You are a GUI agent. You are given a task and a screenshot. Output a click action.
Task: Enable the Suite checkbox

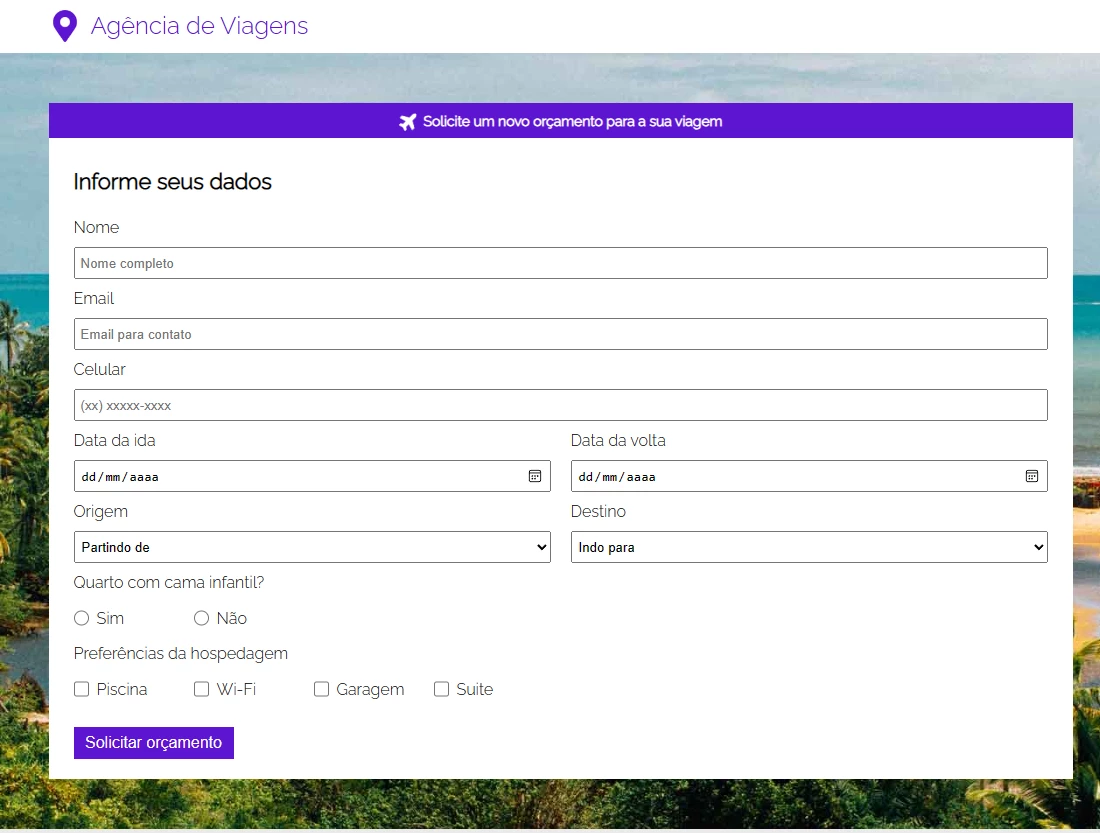click(441, 689)
